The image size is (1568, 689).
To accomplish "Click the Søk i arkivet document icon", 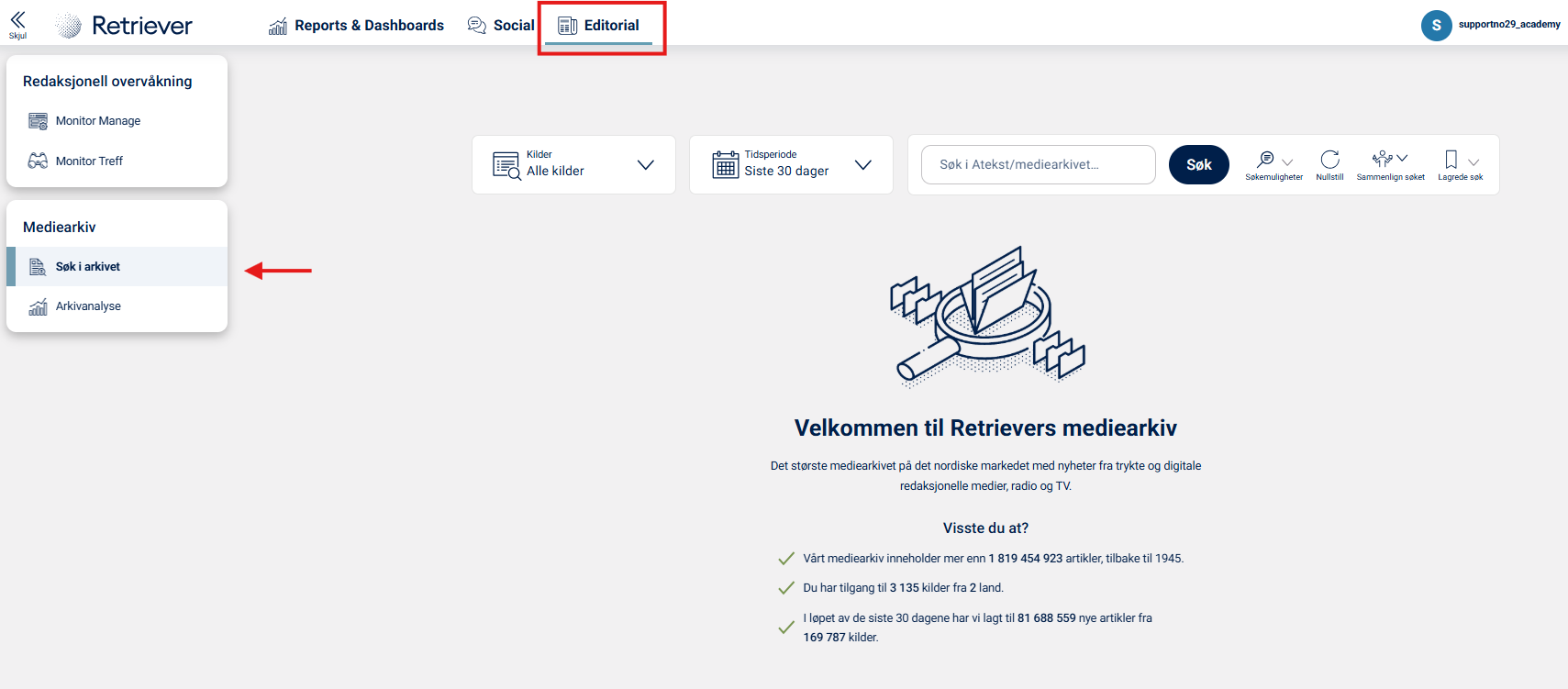I will (x=38, y=267).
